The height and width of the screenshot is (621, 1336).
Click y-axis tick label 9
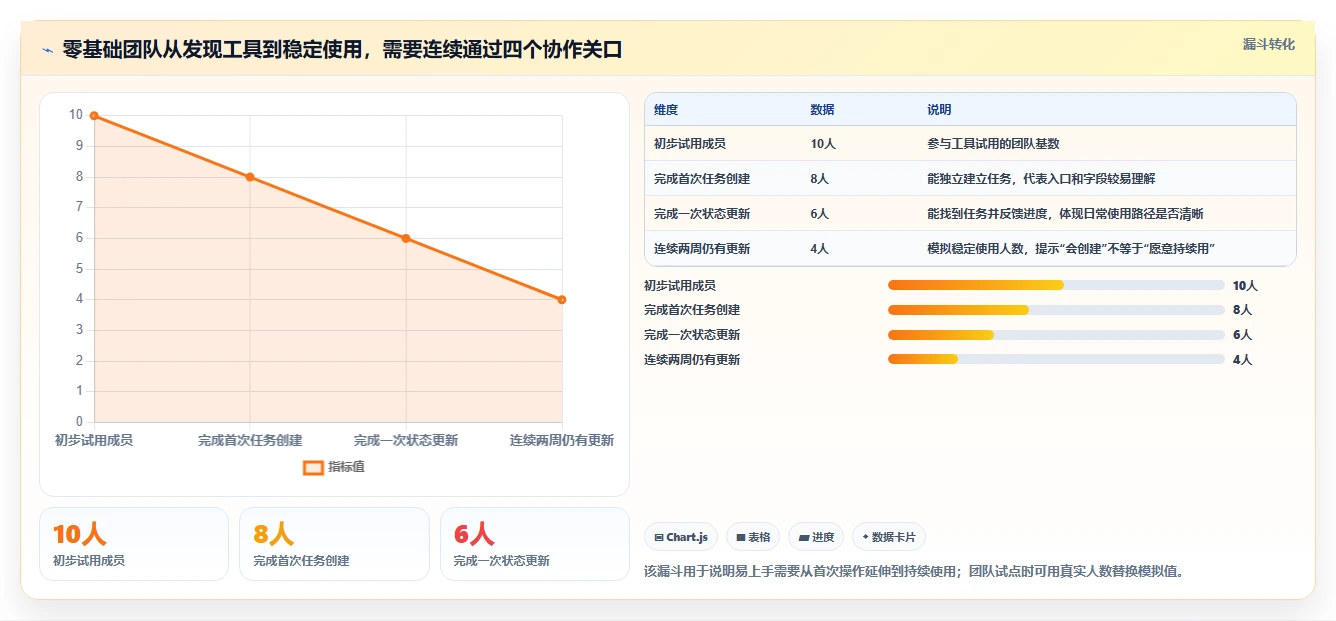click(79, 146)
